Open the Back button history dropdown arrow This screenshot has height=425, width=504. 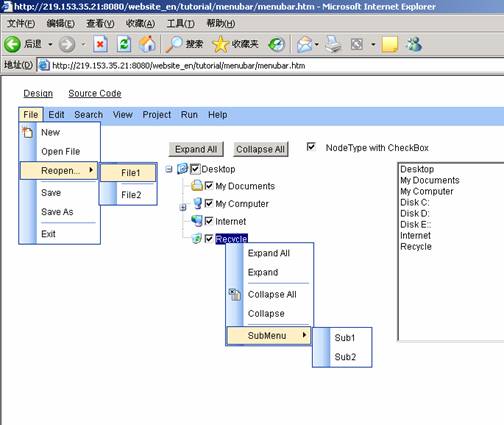pos(50,44)
